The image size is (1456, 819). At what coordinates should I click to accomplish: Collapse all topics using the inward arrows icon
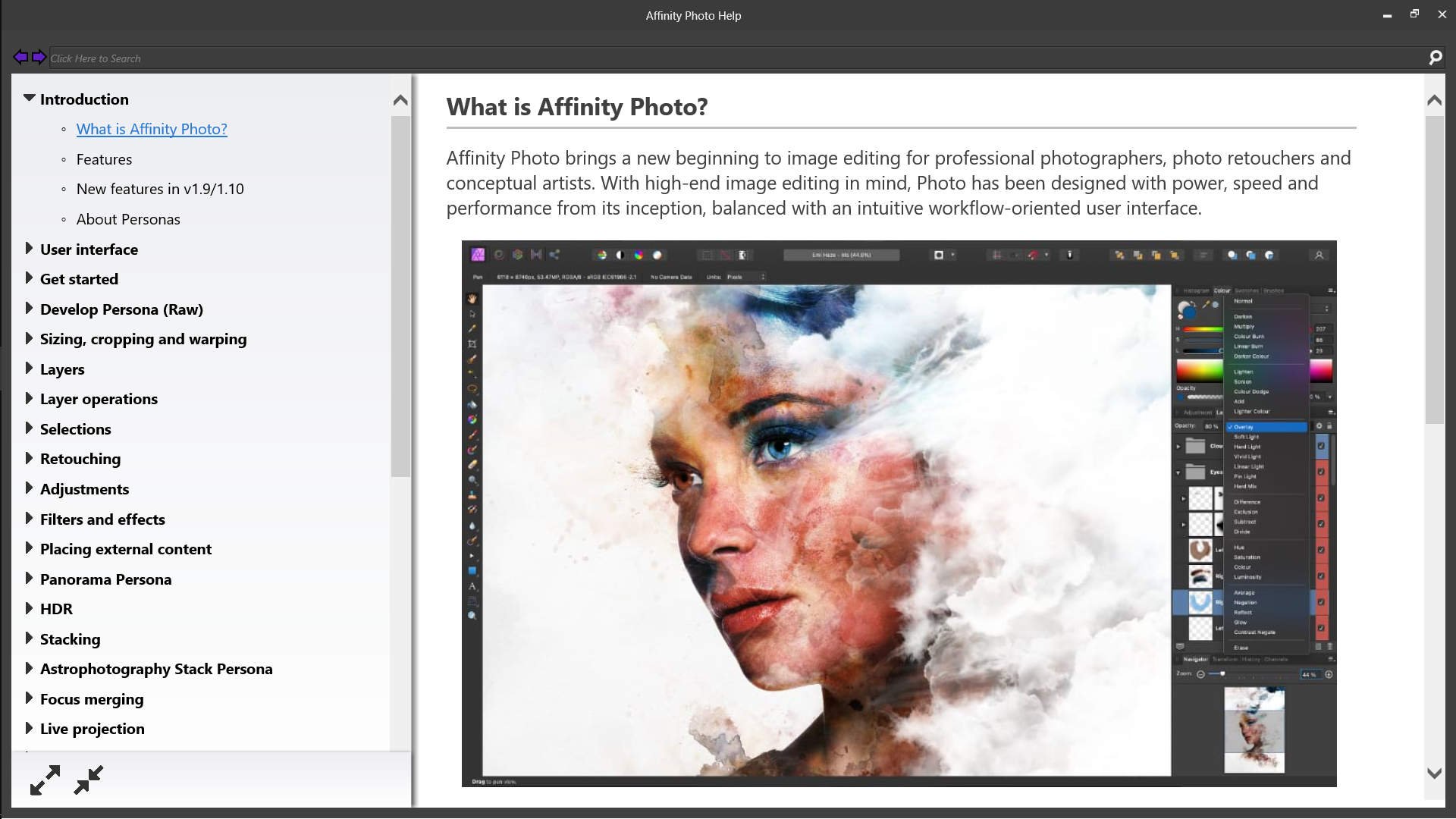(89, 780)
